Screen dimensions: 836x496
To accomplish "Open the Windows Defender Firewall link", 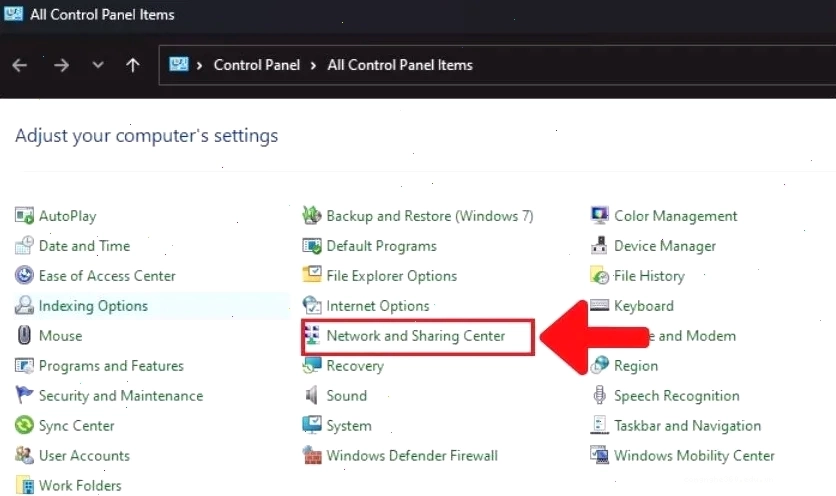I will [x=412, y=455].
